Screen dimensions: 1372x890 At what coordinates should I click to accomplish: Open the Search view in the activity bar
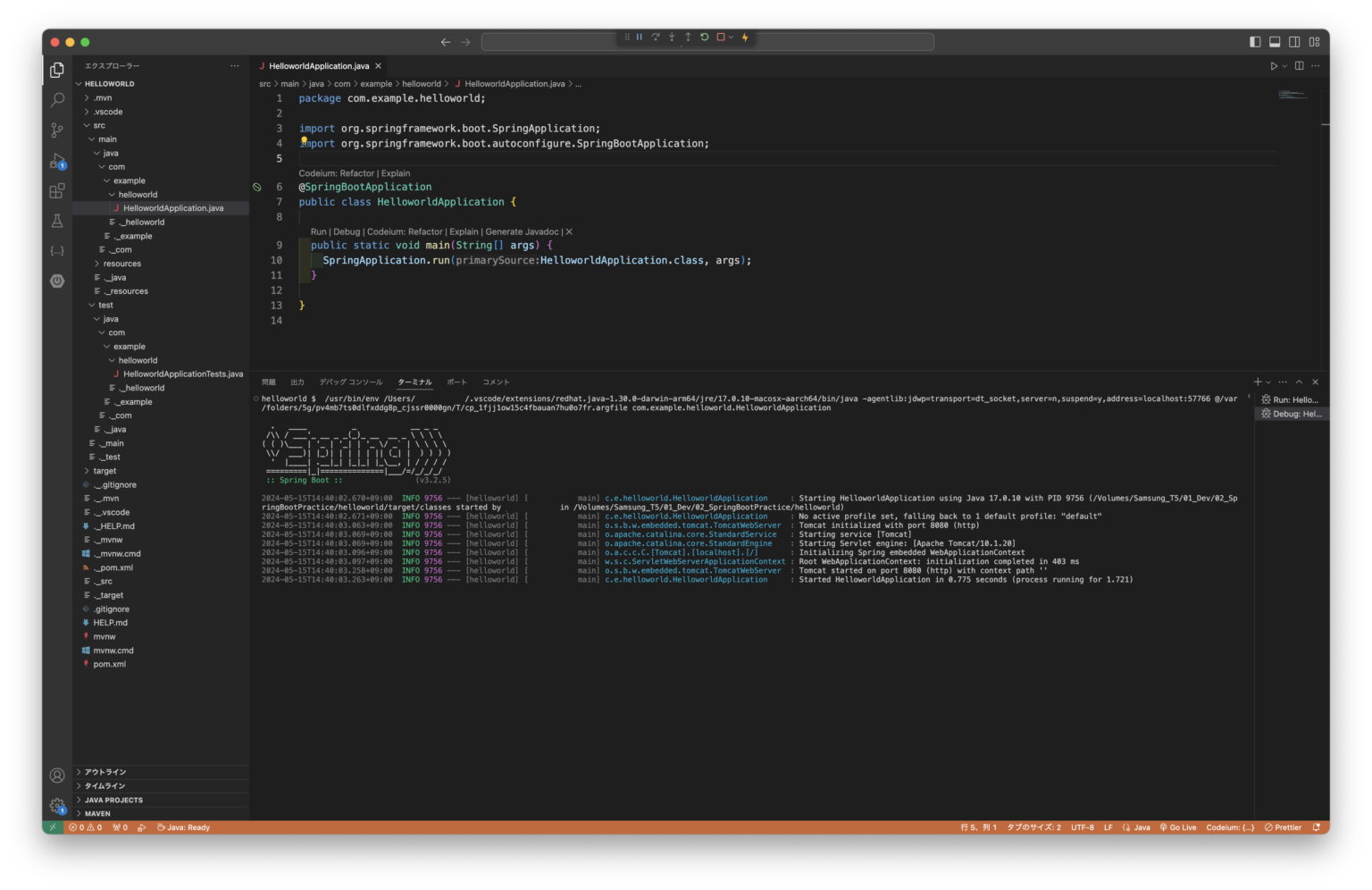point(56,100)
